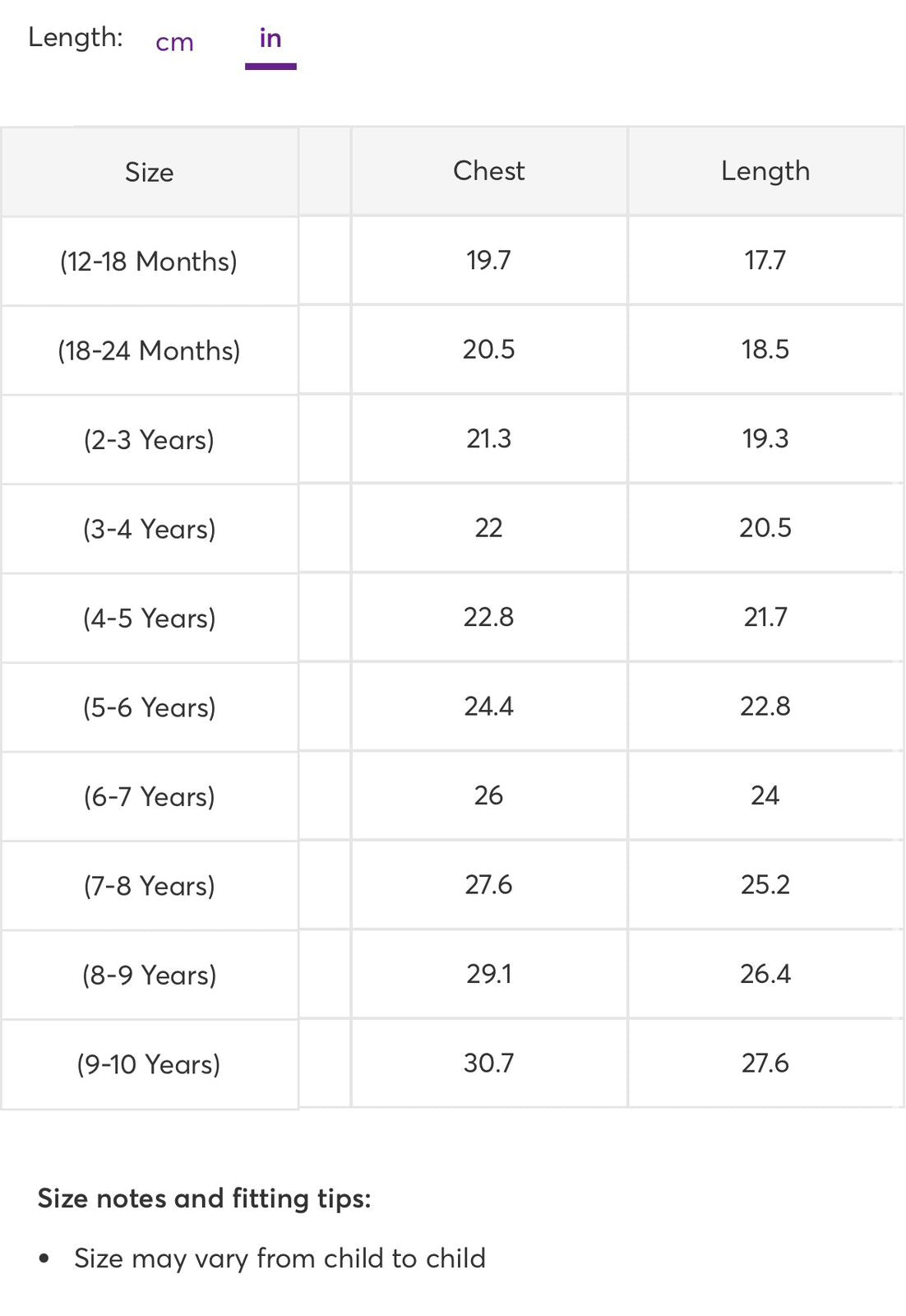
Task: Click the "Size notes and fitting tips" heading
Action: coord(204,1198)
